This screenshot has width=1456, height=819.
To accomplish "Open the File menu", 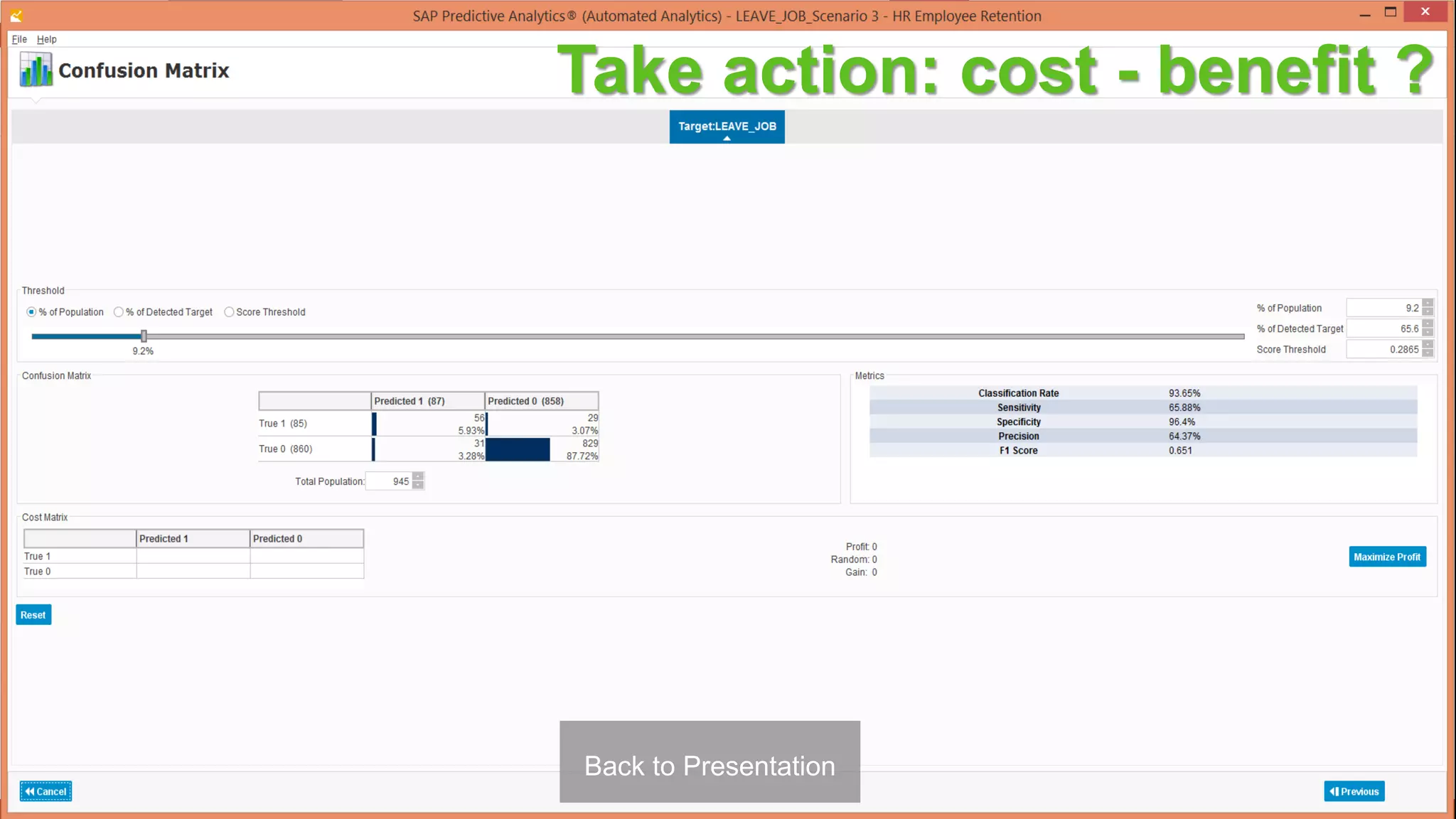I will click(19, 39).
